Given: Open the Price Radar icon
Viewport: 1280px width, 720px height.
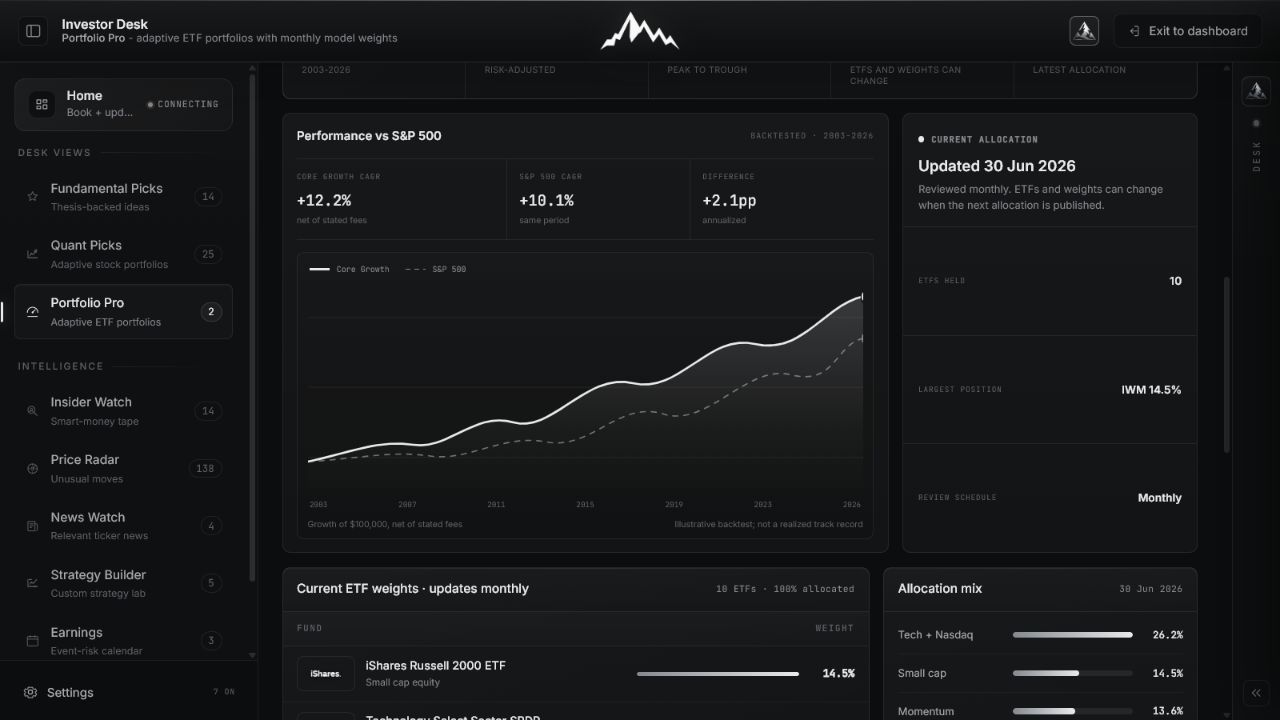Looking at the screenshot, I should pyautogui.click(x=32, y=468).
